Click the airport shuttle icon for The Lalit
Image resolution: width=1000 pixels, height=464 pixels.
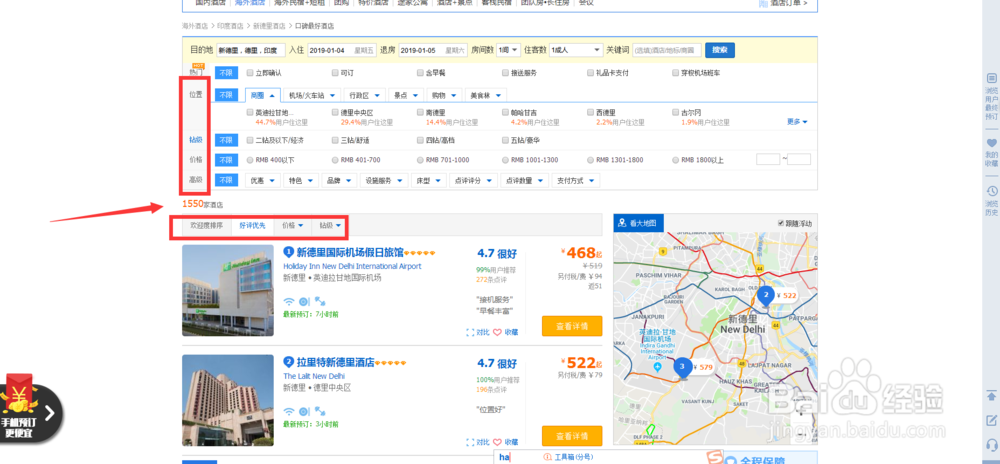[x=320, y=411]
